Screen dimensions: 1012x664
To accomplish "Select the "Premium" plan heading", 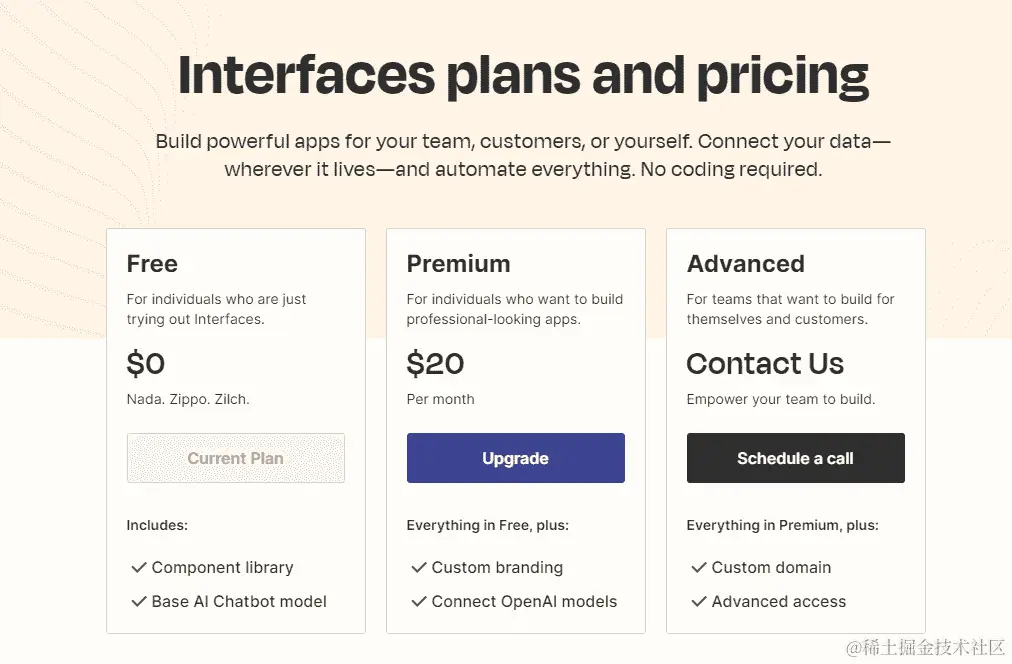I will pyautogui.click(x=459, y=263).
